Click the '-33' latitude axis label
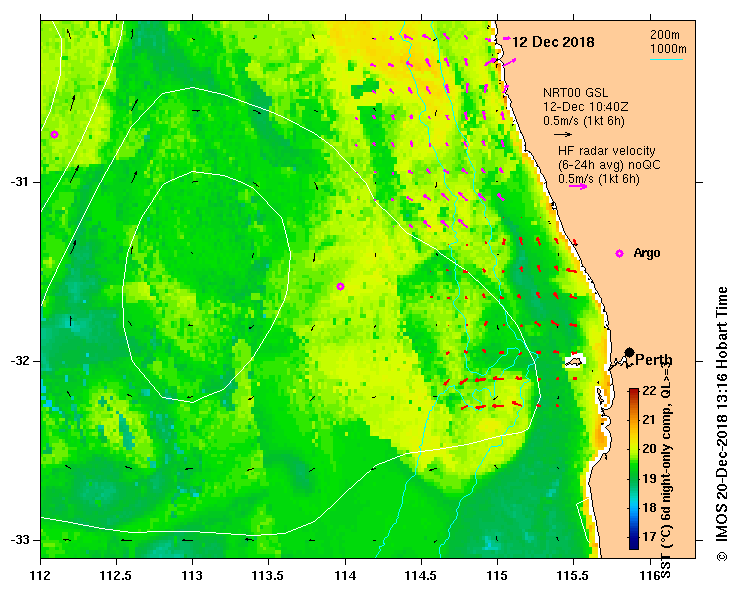This screenshot has height=592, width=739. [19, 540]
